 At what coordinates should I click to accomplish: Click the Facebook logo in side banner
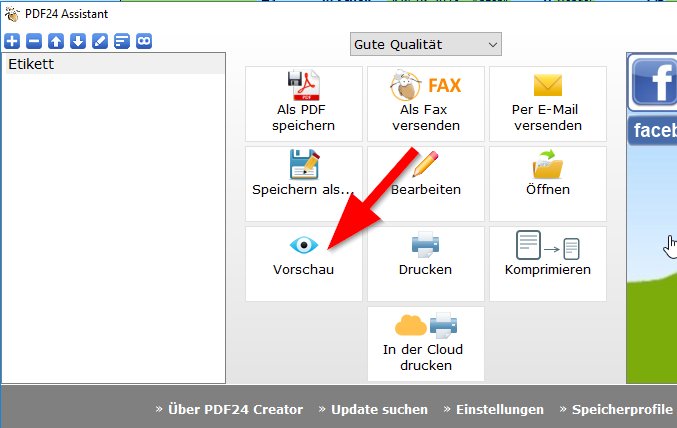(655, 82)
